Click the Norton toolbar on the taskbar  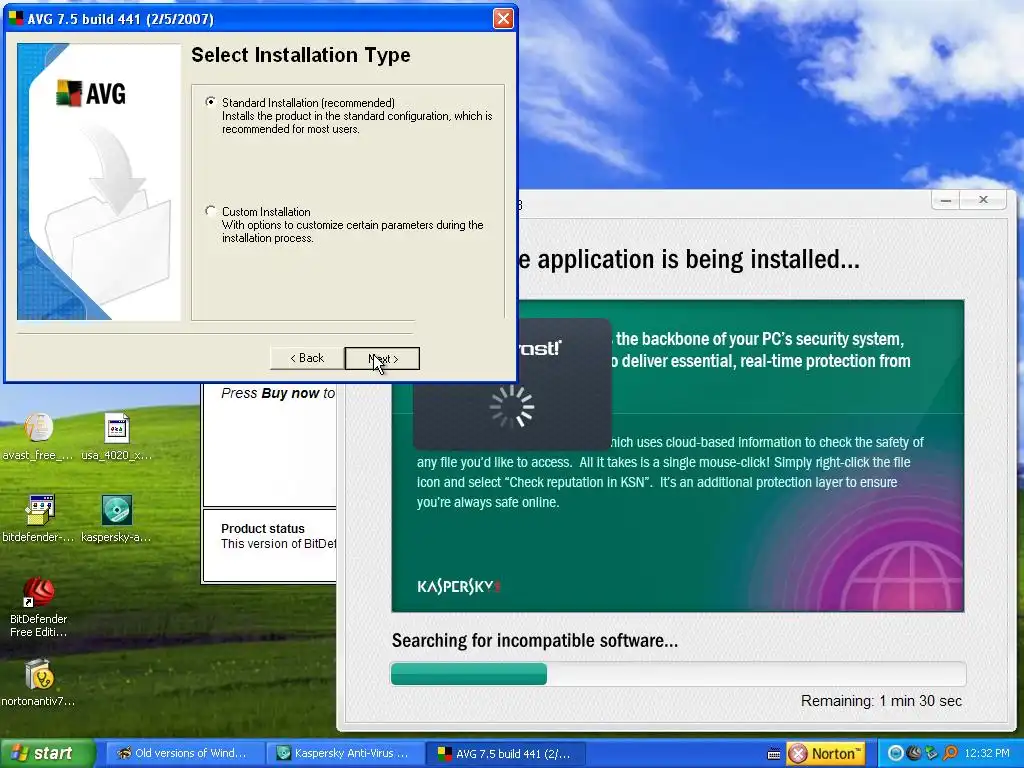click(x=826, y=754)
